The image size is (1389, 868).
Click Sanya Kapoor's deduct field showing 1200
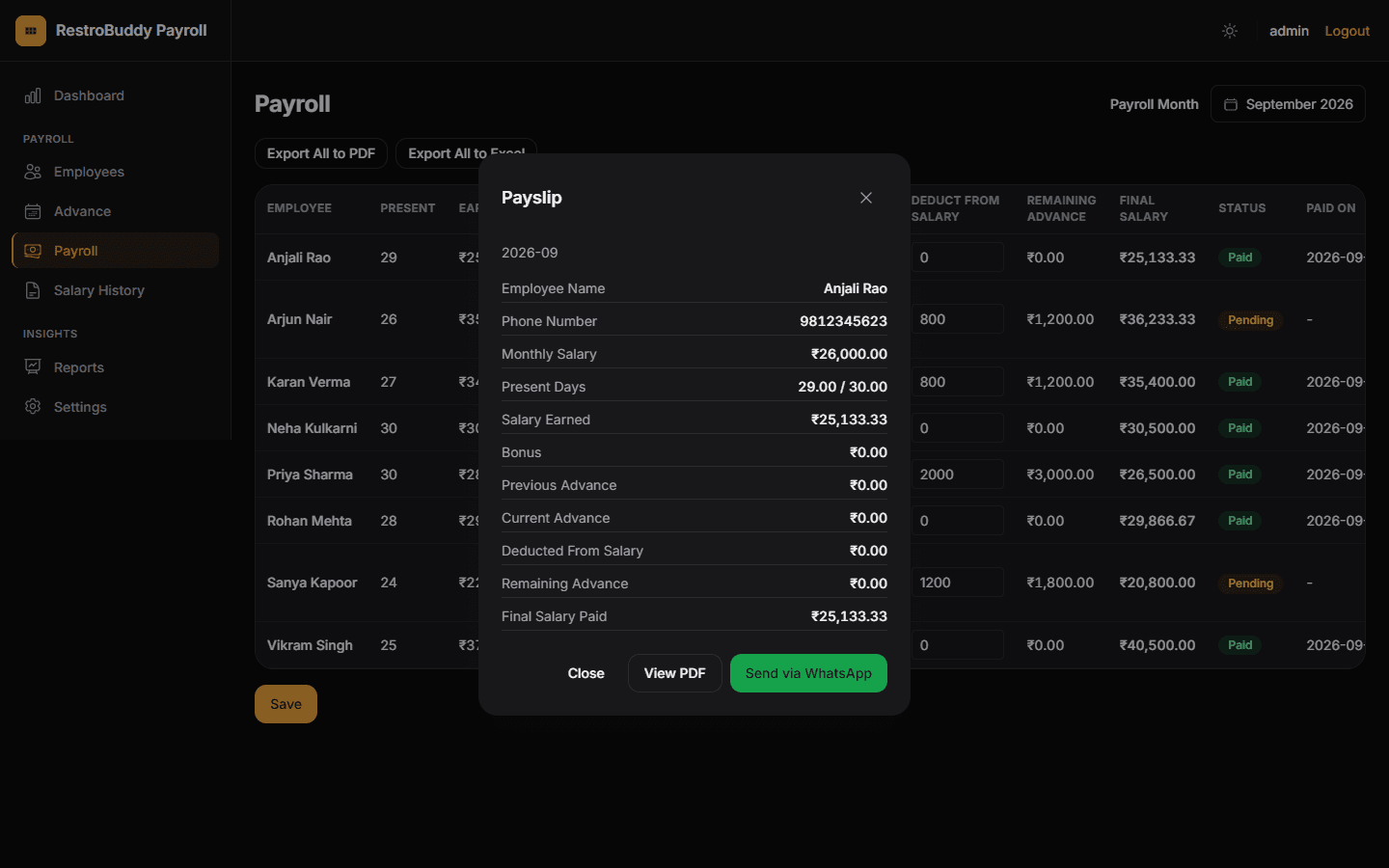point(957,583)
